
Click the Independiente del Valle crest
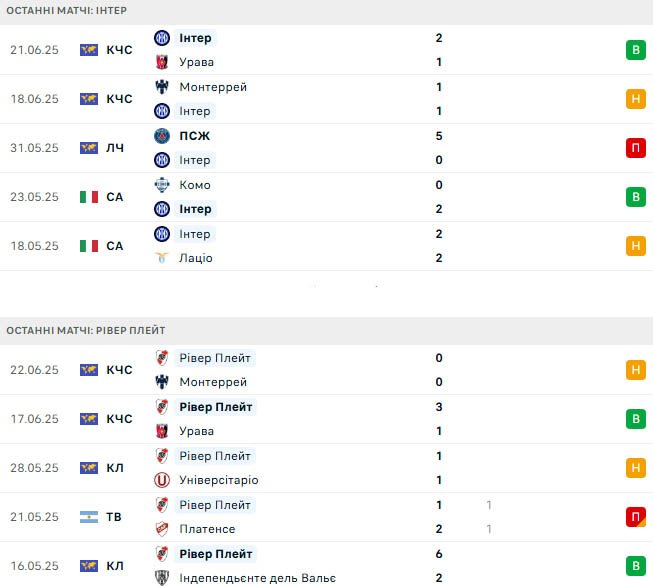(x=162, y=578)
